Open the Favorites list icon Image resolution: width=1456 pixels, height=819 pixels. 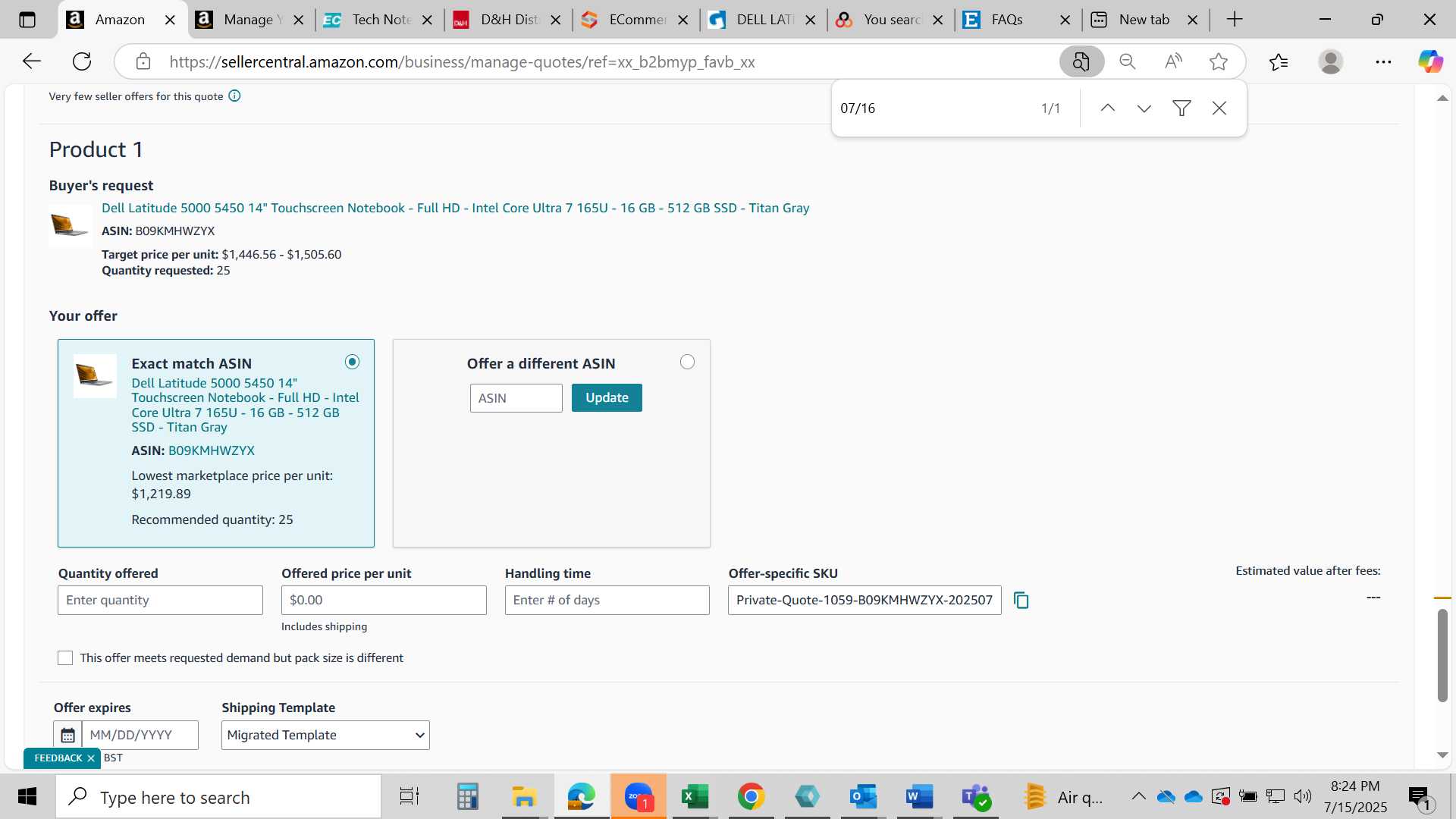coord(1279,61)
